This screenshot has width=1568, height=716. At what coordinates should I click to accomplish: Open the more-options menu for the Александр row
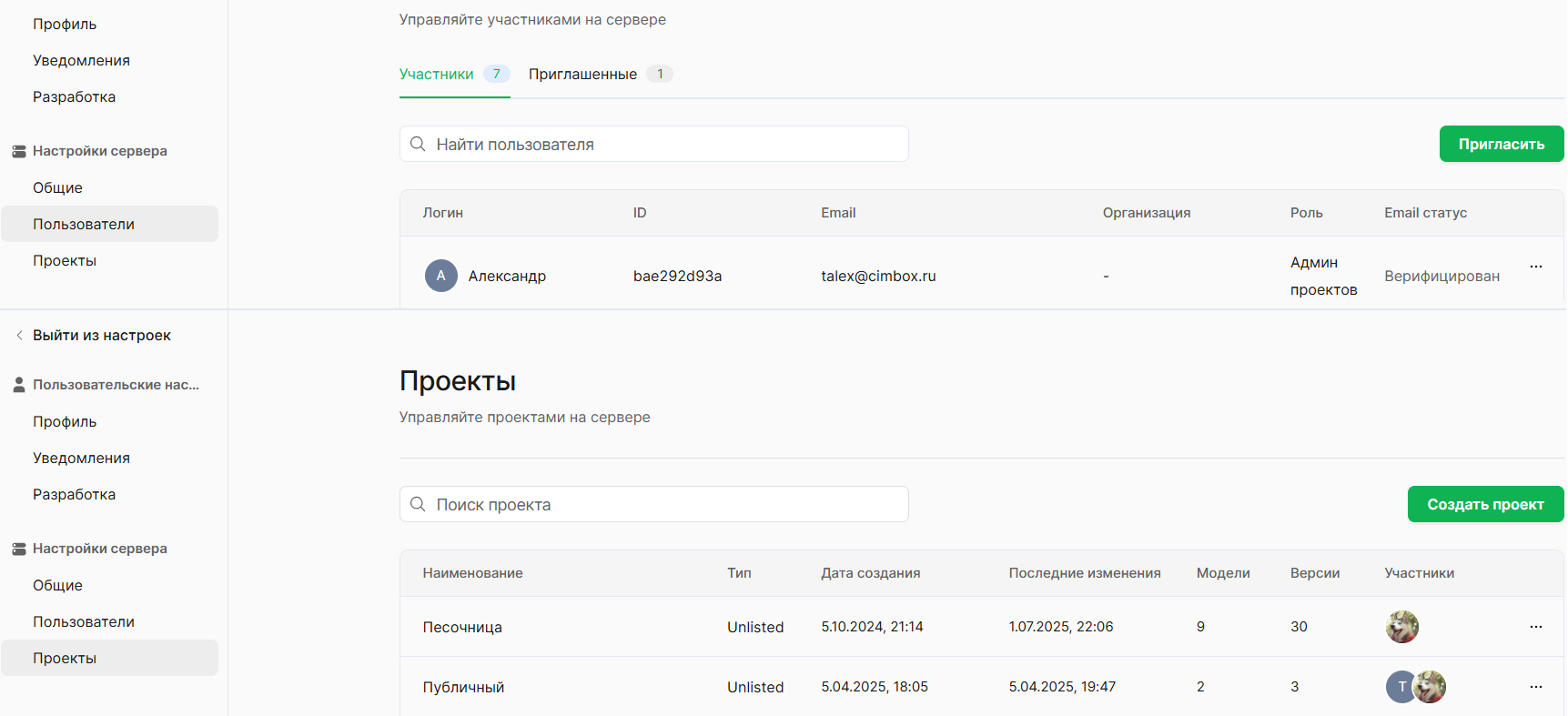coord(1535,267)
